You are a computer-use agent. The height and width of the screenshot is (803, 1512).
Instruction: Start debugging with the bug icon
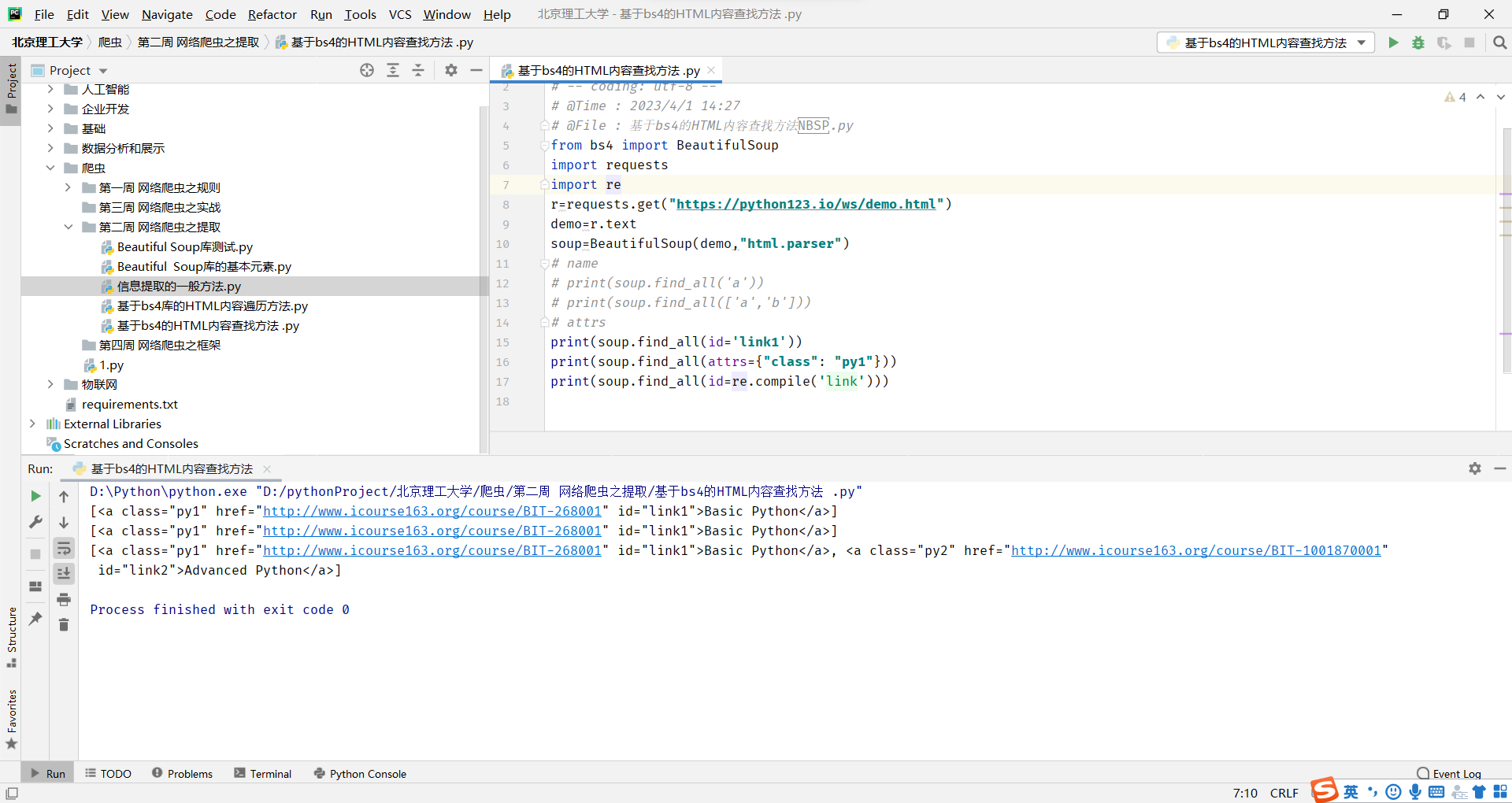(x=1418, y=43)
